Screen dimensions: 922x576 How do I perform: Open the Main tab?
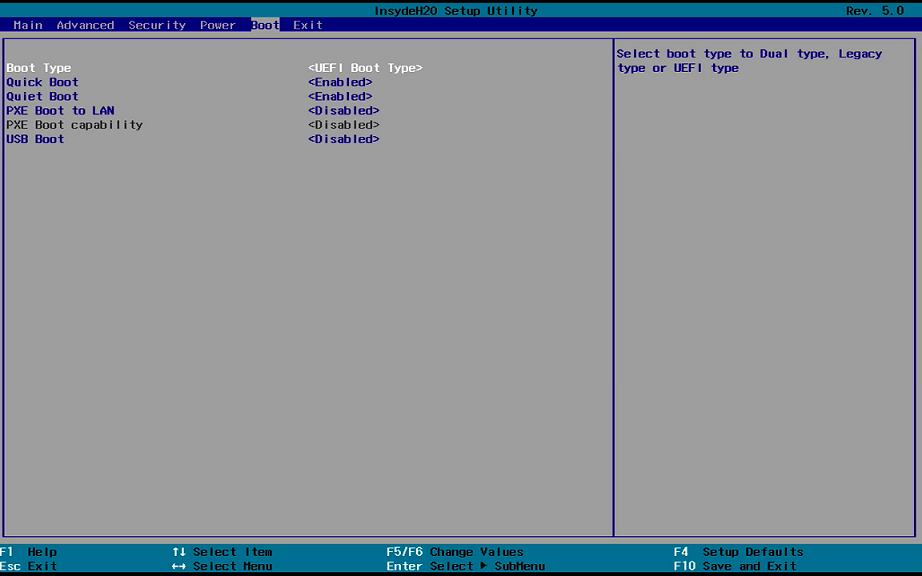(x=28, y=25)
